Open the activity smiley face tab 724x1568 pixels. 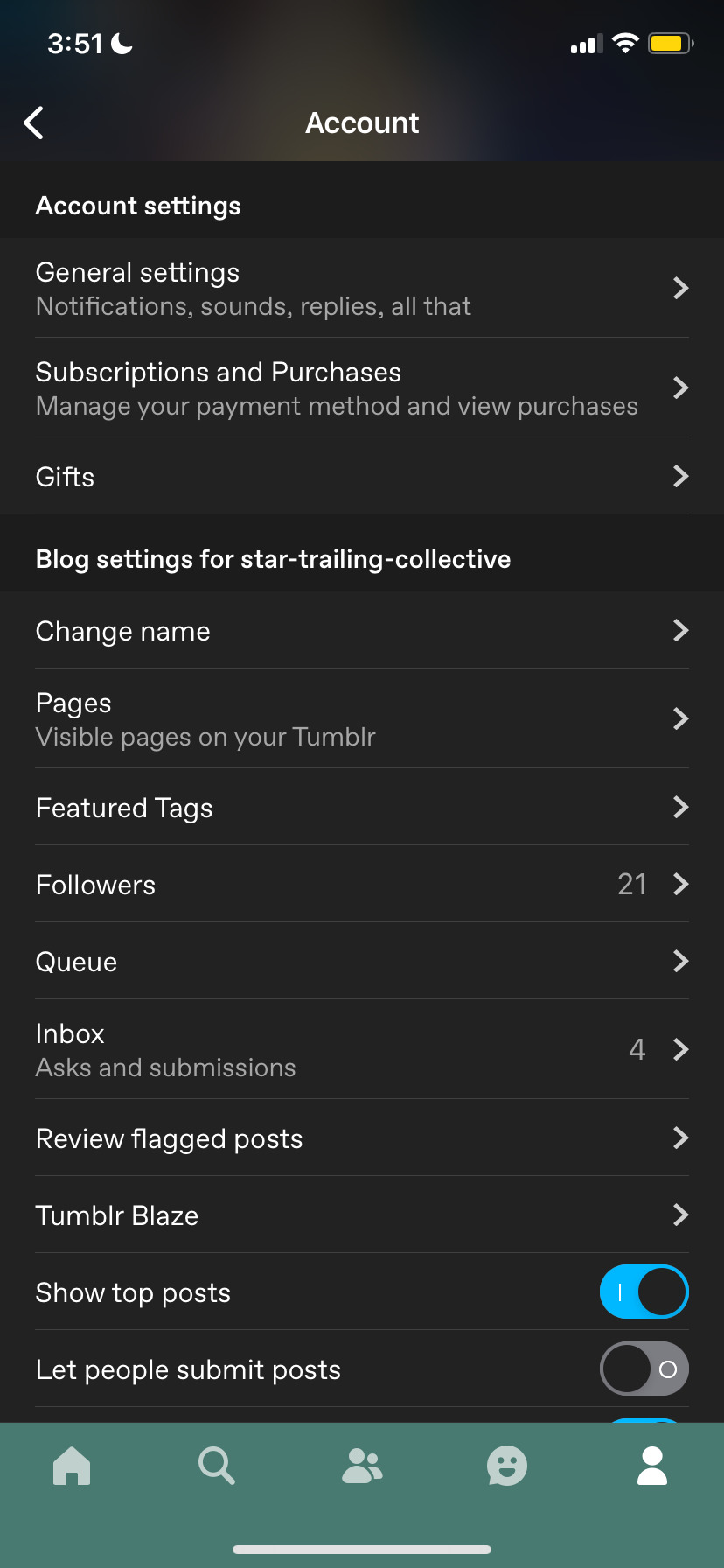coord(507,1466)
